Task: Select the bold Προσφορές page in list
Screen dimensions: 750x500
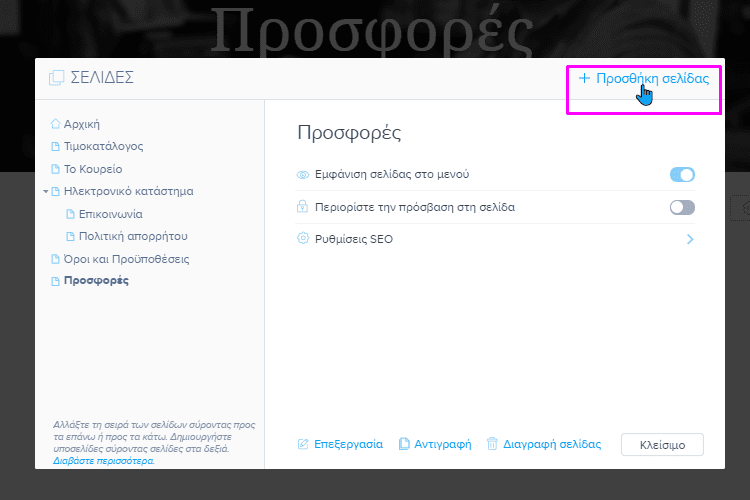Action: coord(96,281)
